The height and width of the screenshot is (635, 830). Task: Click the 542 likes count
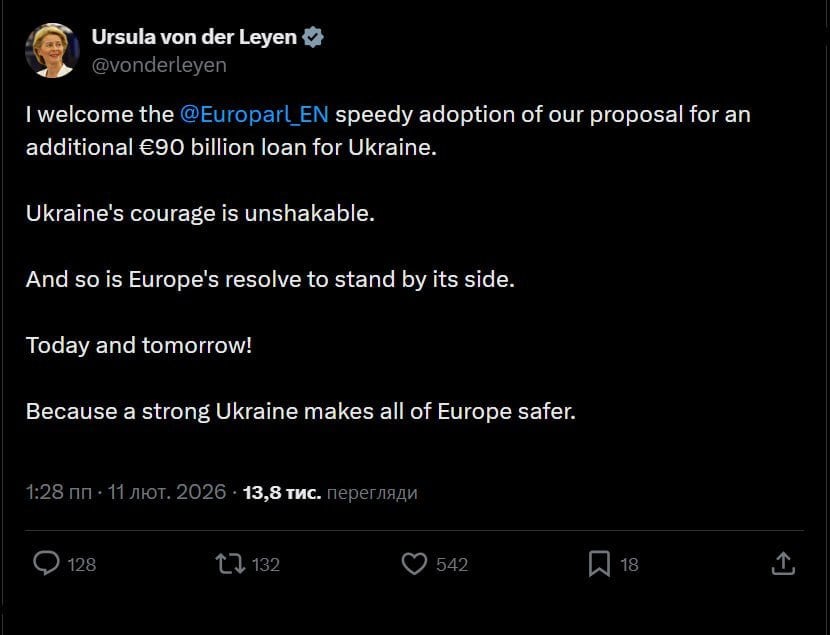tap(452, 565)
